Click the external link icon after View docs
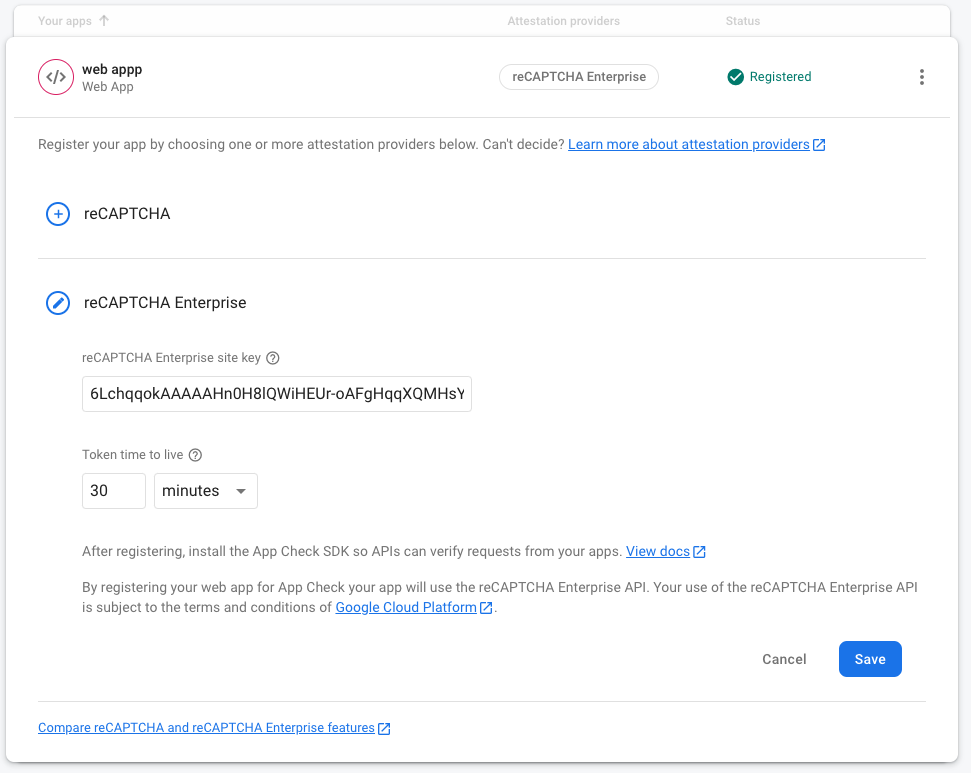971x773 pixels. 698,551
